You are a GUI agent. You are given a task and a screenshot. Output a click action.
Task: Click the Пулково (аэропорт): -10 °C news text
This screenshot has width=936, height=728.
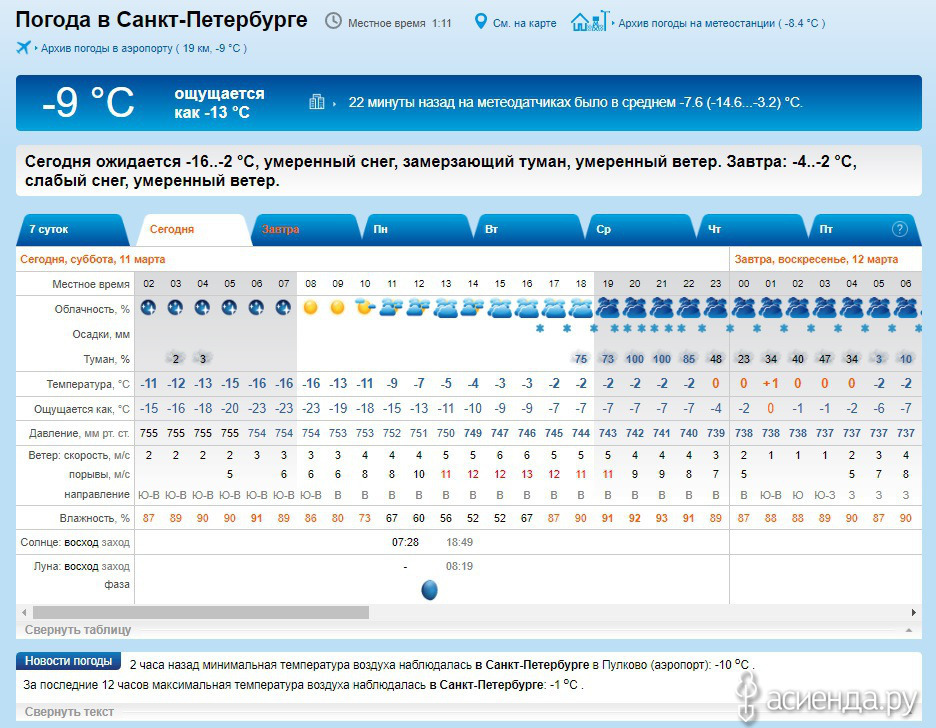click(678, 665)
